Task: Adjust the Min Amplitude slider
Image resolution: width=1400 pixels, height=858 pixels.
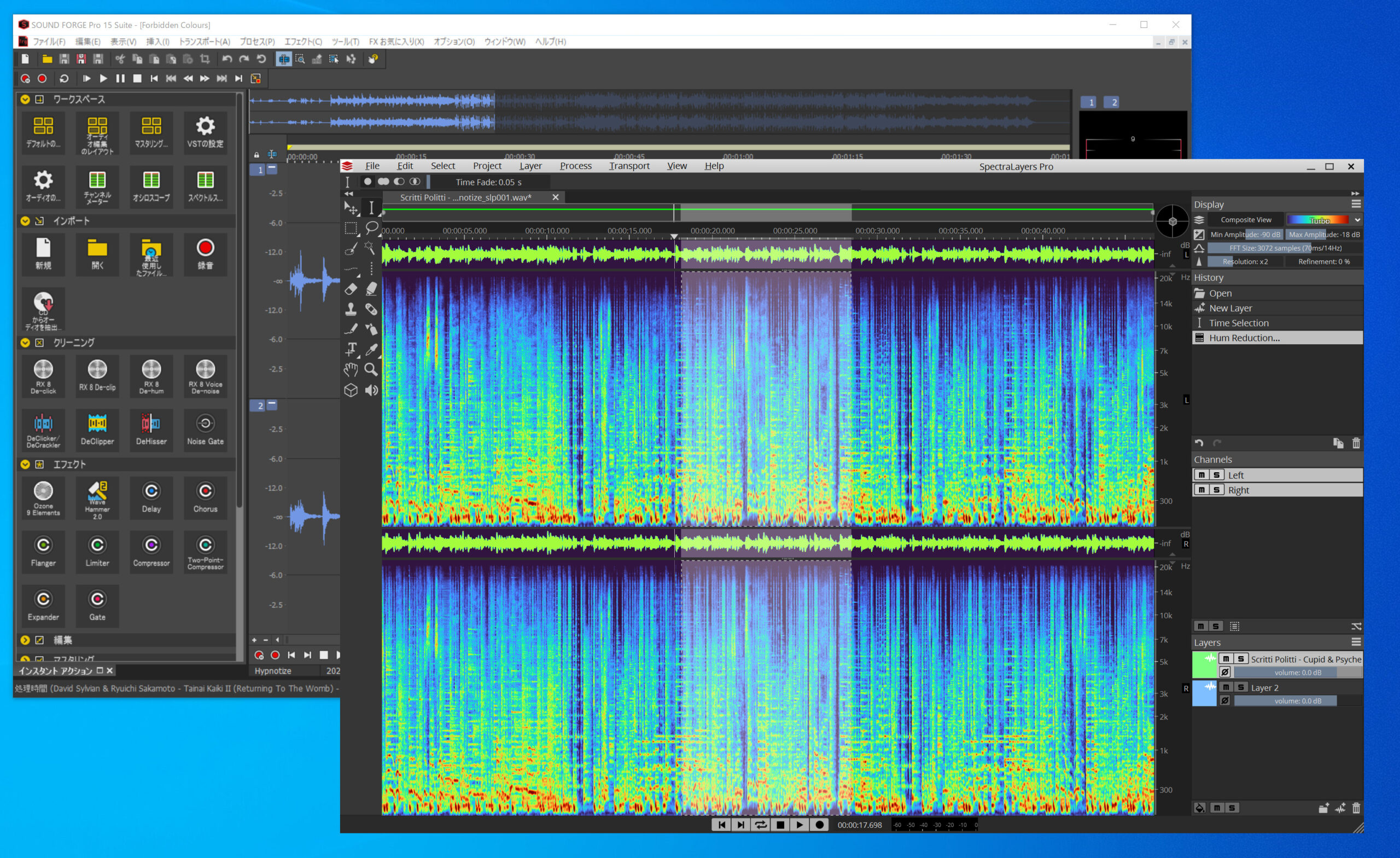Action: point(1245,234)
